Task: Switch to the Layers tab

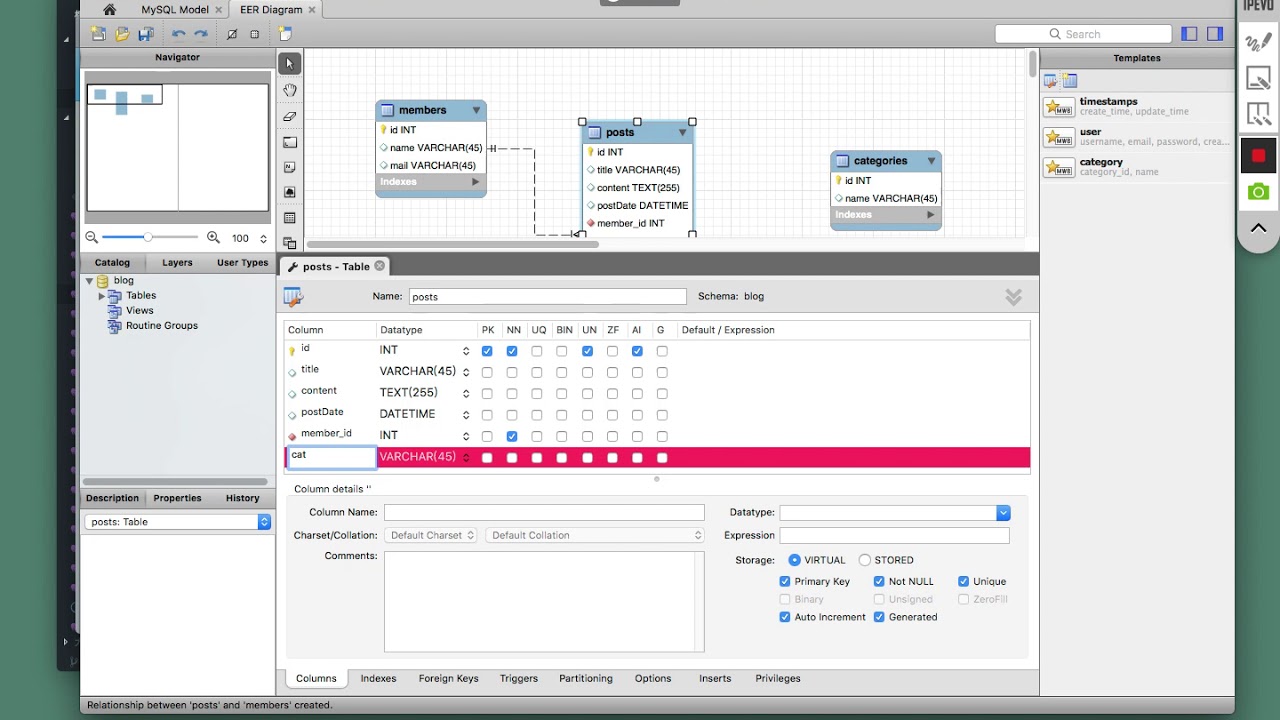Action: (177, 263)
